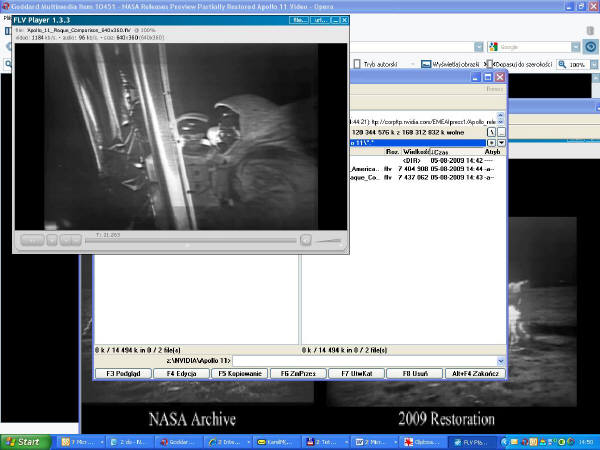Image resolution: width=600 pixels, height=450 pixels.
Task: Open the command line history dropdown
Action: click(x=501, y=361)
